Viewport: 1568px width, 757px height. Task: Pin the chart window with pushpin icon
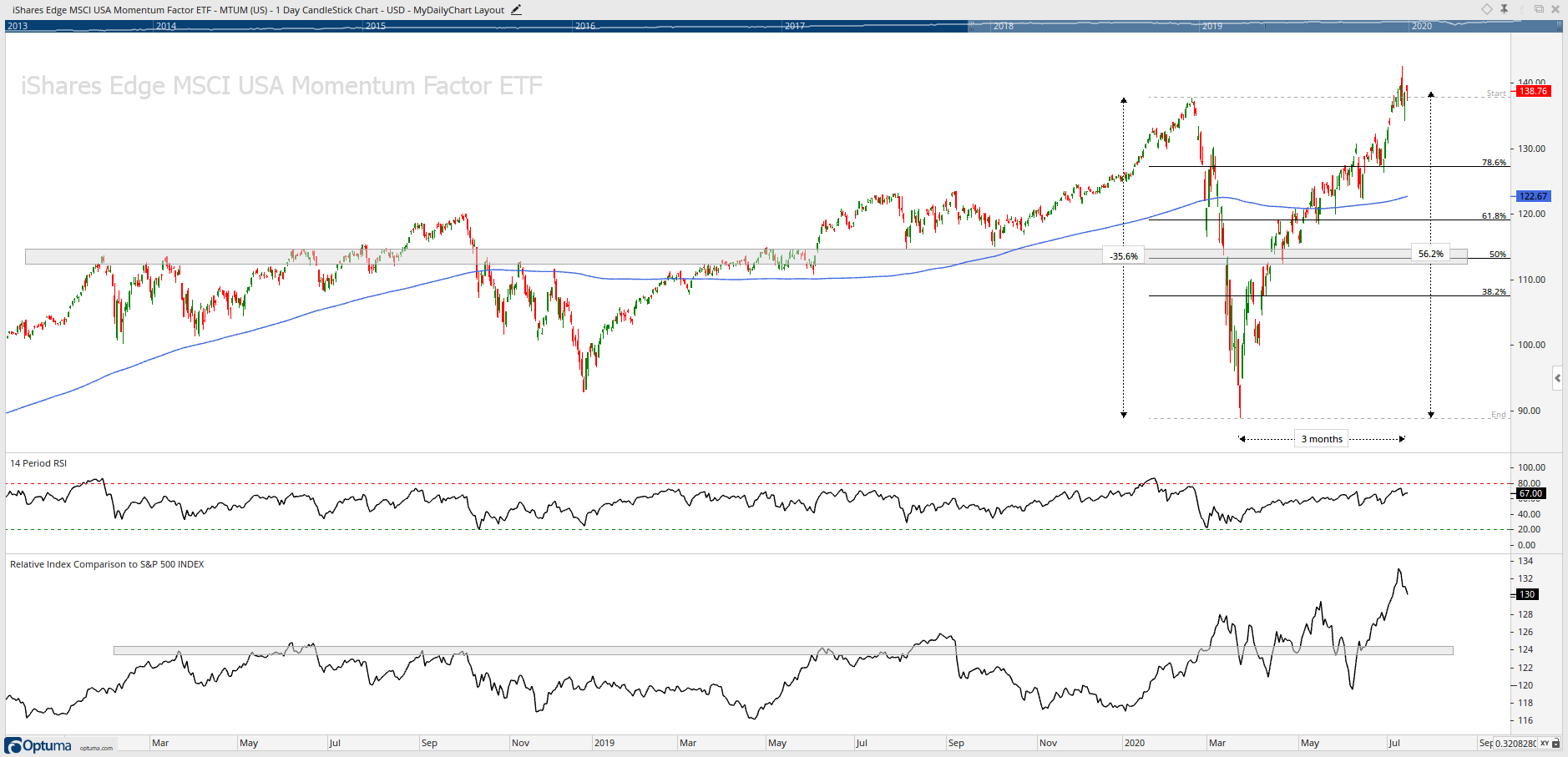pos(1505,9)
